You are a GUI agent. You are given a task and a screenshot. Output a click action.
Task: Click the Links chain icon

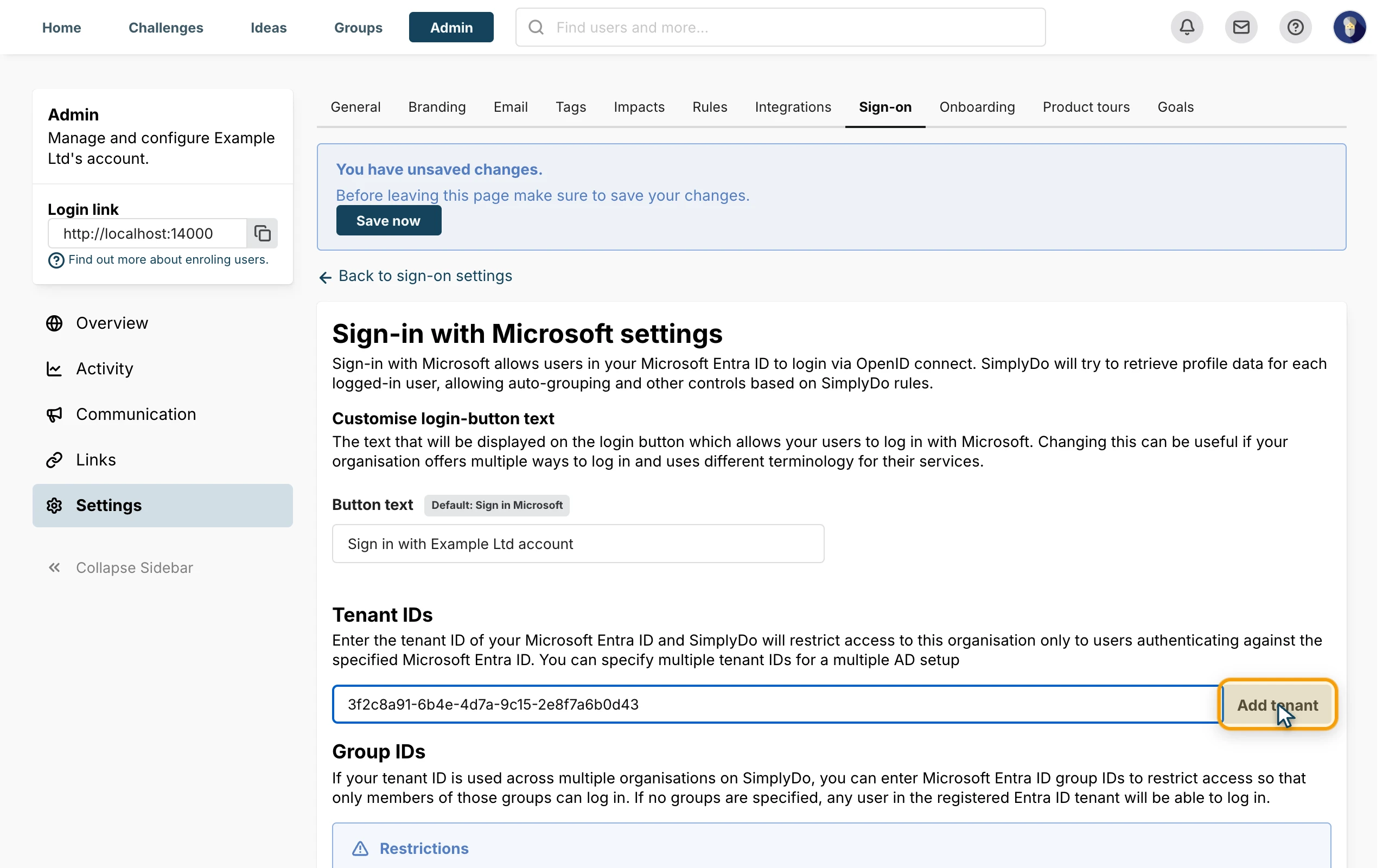pyautogui.click(x=54, y=460)
